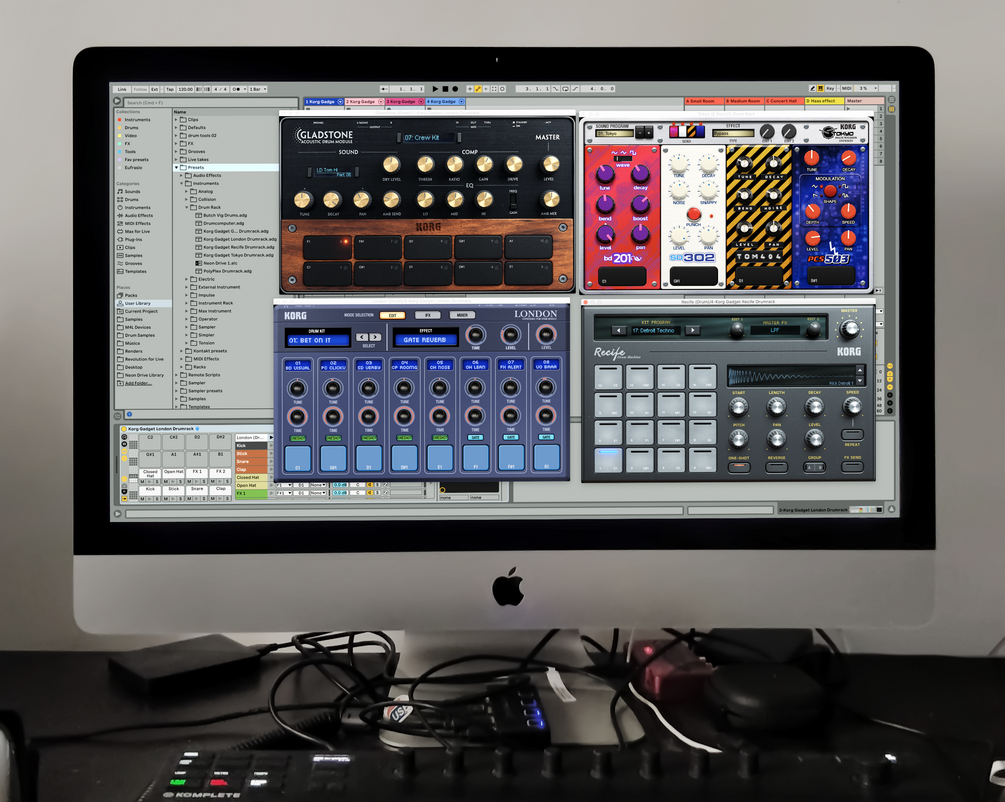This screenshot has height=802, width=1005.
Task: Turn the Gladstone MASTER LEVEL knob
Action: [551, 164]
